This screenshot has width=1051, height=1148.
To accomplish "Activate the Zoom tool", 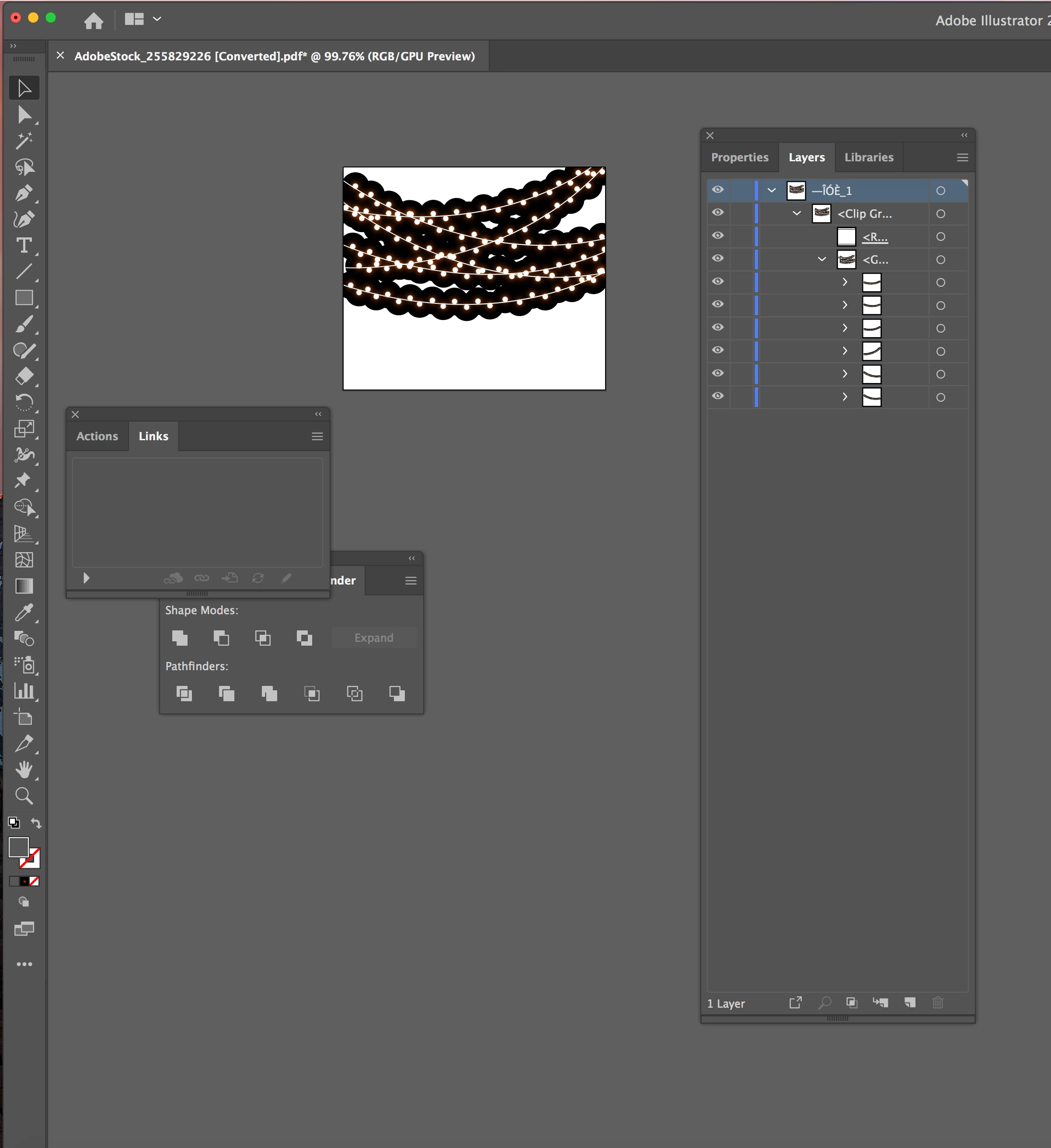I will click(x=23, y=796).
